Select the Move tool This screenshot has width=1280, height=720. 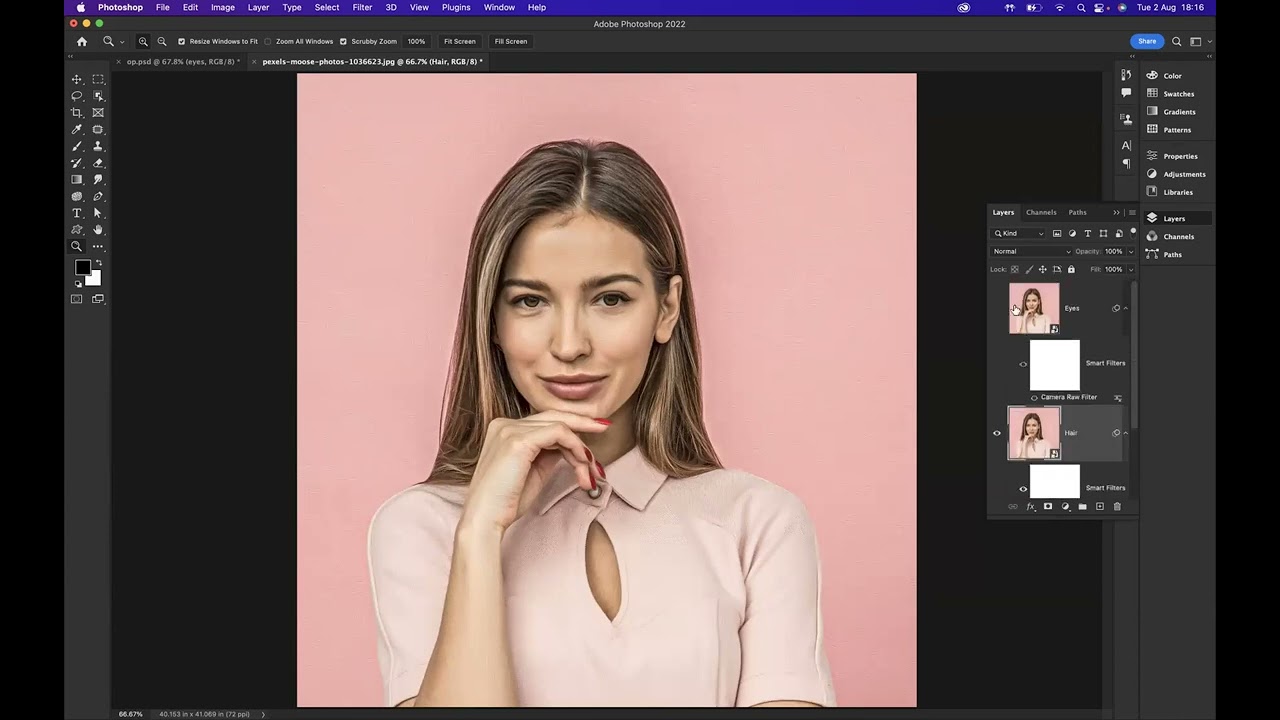click(x=77, y=79)
